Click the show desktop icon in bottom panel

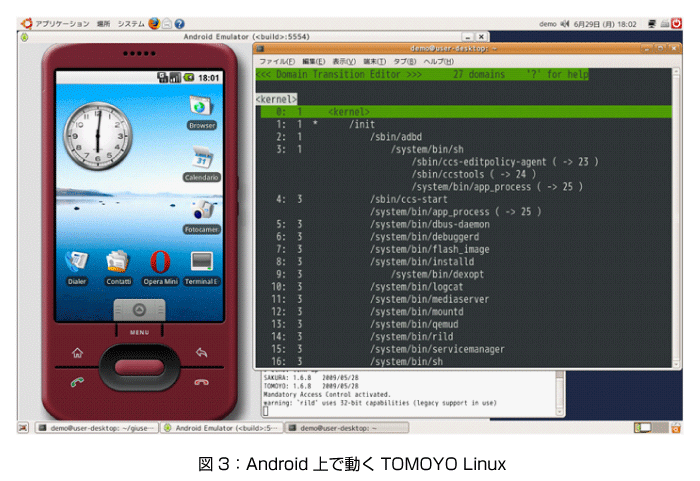click(x=23, y=428)
